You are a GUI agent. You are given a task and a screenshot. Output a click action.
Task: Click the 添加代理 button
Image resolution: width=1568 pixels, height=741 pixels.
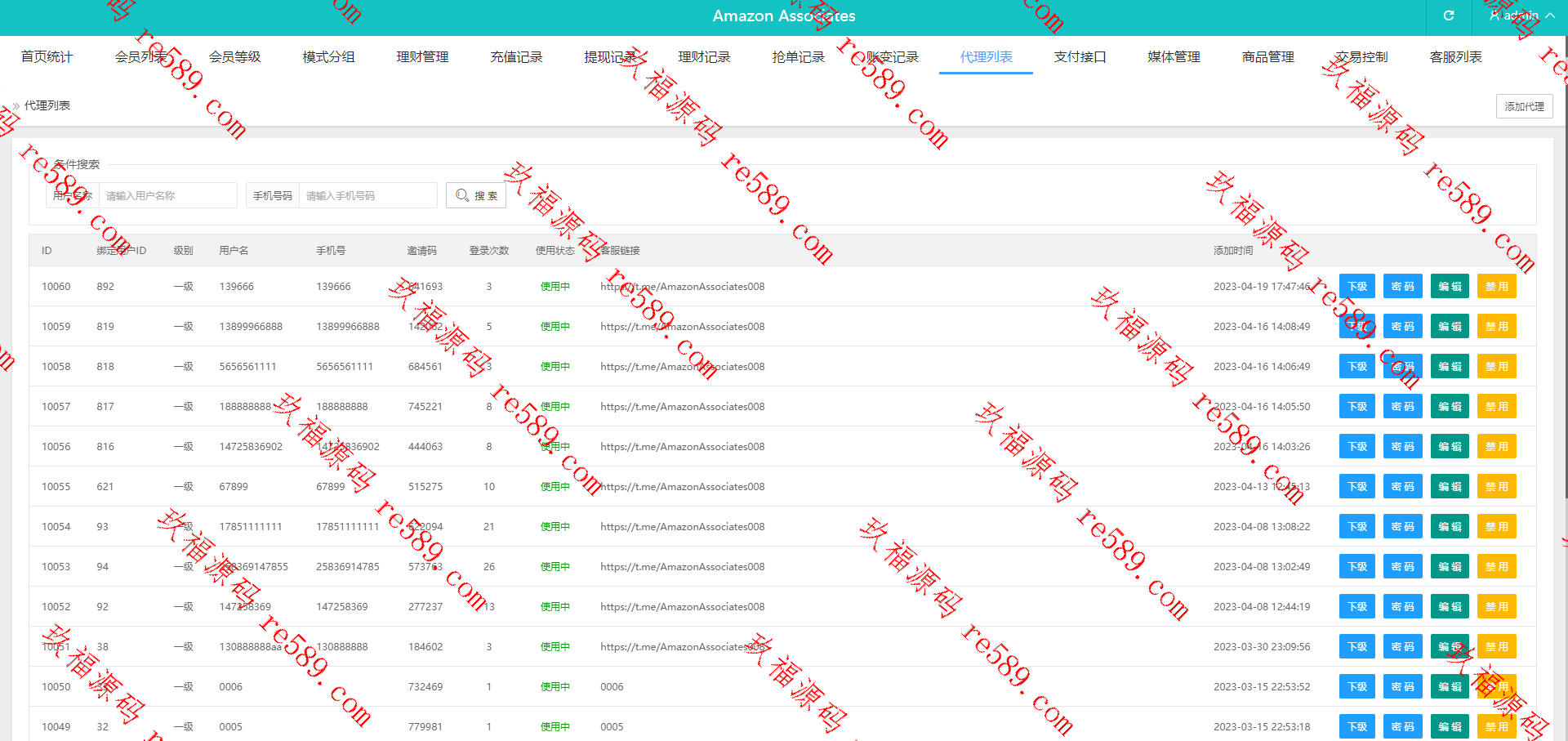(x=1524, y=106)
